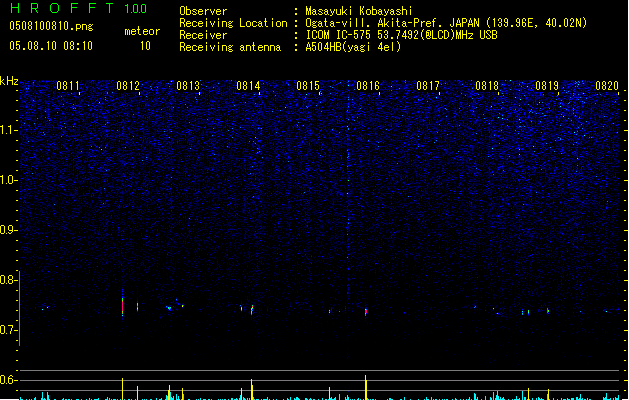Click observer name Masayuki Kobayashi

pos(359,11)
